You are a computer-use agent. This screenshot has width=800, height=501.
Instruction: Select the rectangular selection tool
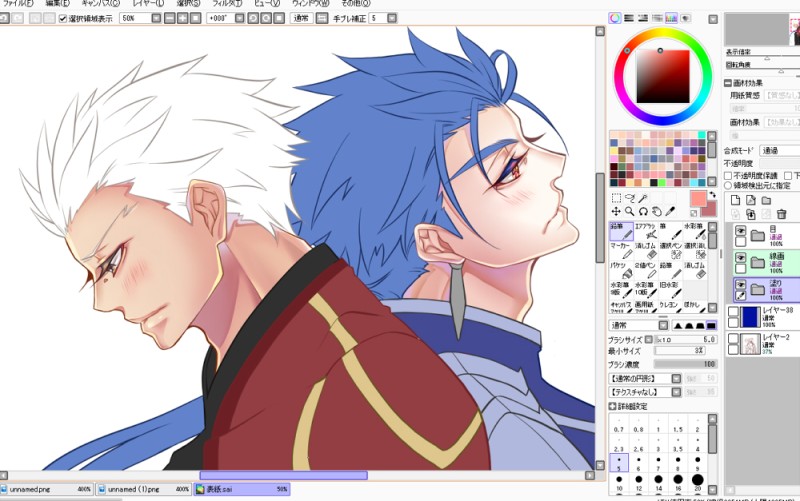click(x=616, y=198)
